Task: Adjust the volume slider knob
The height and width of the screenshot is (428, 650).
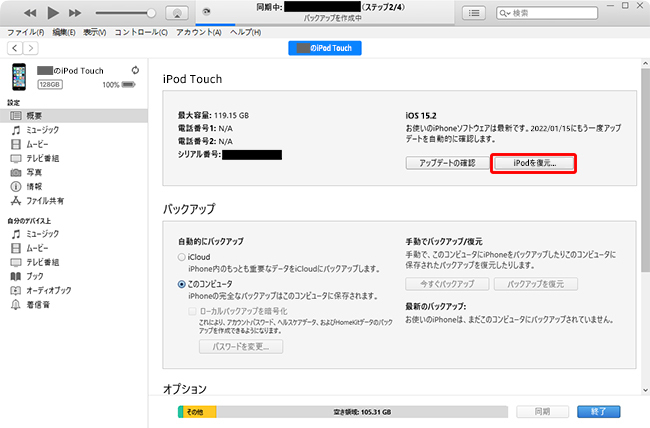Action: click(151, 13)
